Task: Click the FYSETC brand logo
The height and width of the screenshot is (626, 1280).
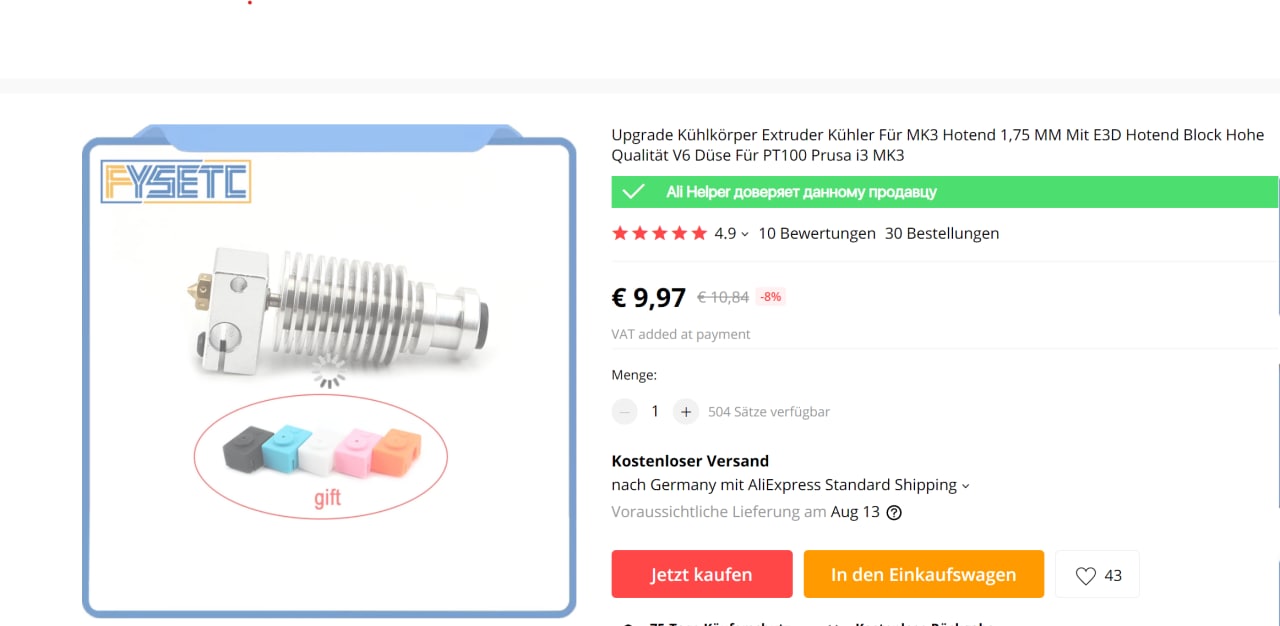Action: click(175, 182)
